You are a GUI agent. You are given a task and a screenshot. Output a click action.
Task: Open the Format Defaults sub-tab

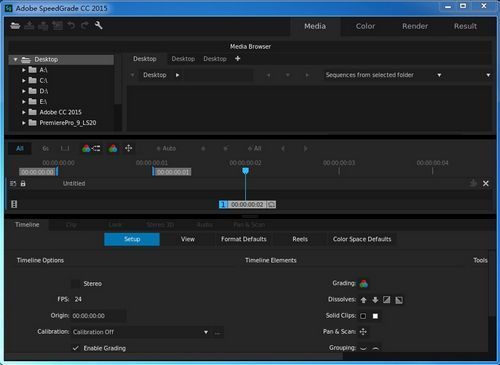click(x=244, y=239)
